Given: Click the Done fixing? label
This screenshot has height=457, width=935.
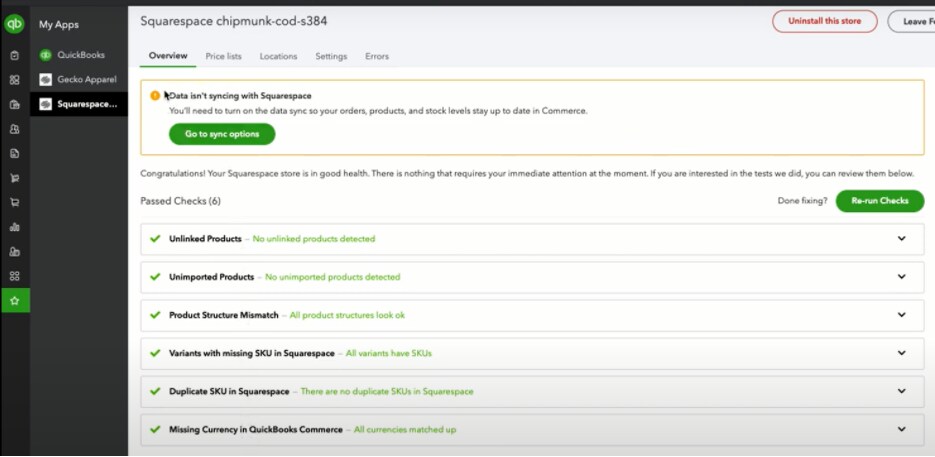Looking at the screenshot, I should (803, 201).
